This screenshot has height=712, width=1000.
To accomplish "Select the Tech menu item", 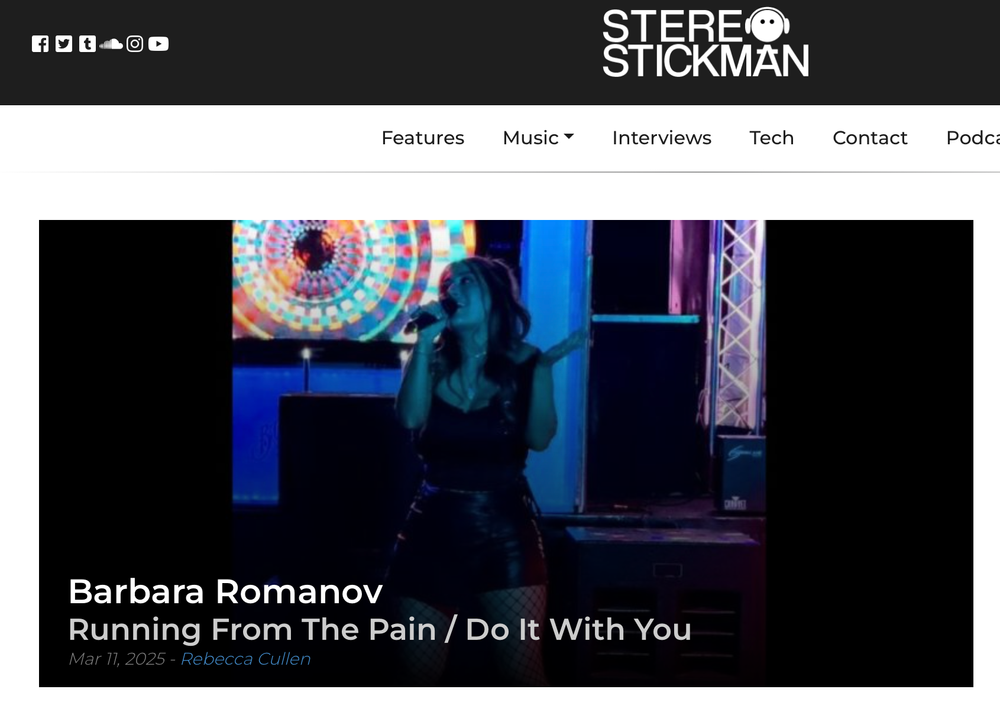I will point(772,138).
